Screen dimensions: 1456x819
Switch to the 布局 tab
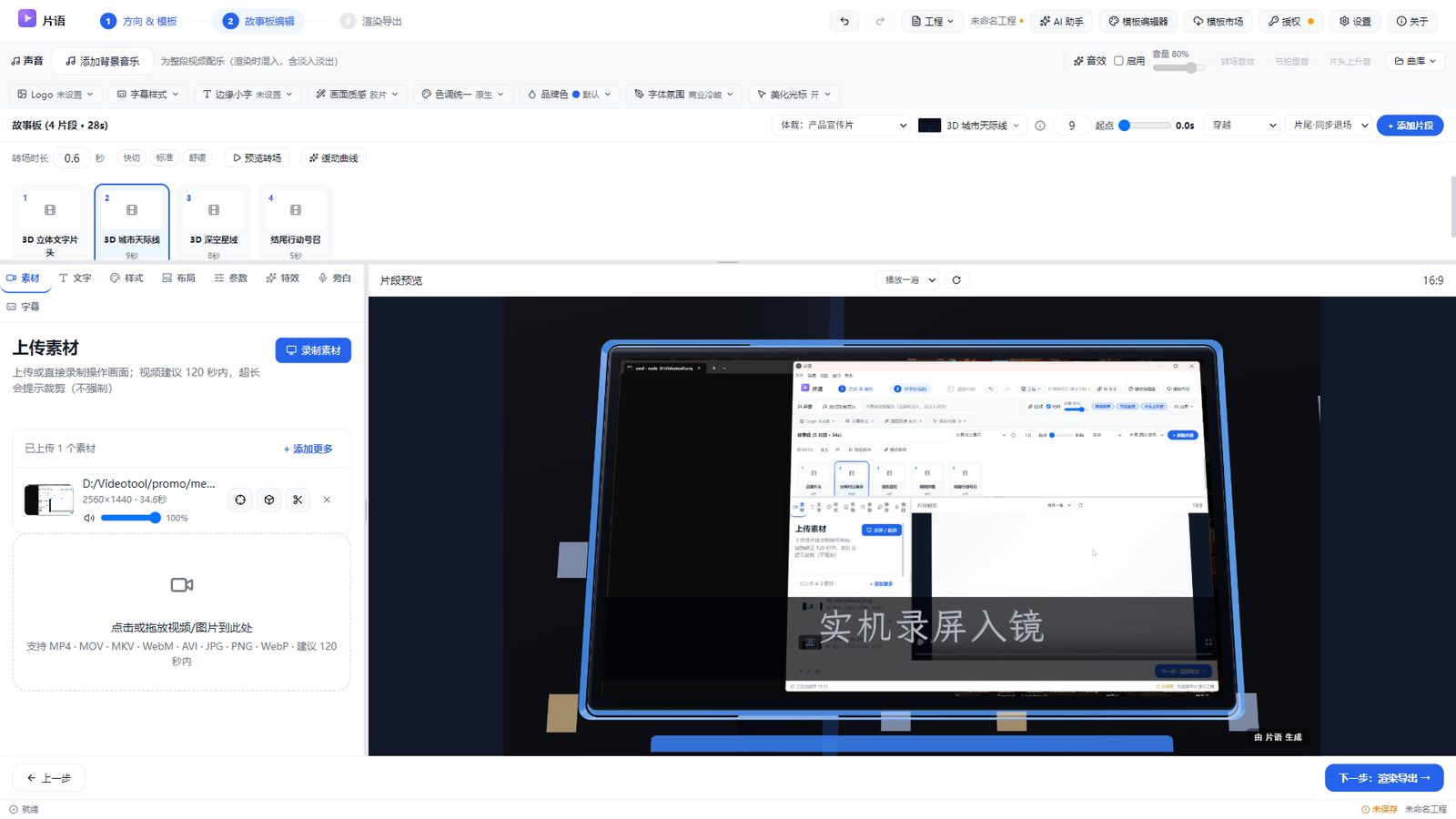click(x=179, y=278)
